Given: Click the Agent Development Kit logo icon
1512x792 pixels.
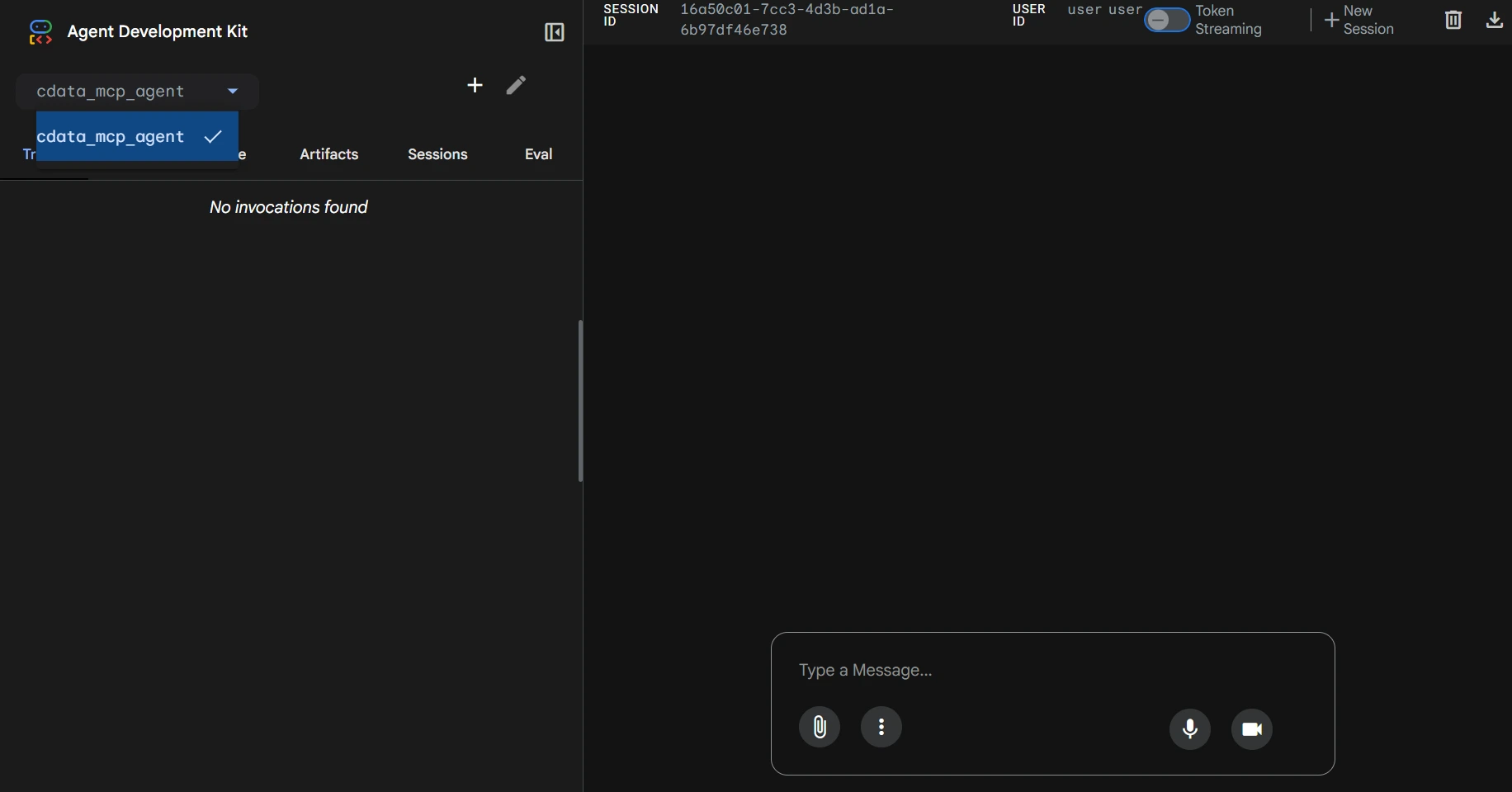Looking at the screenshot, I should tap(40, 32).
